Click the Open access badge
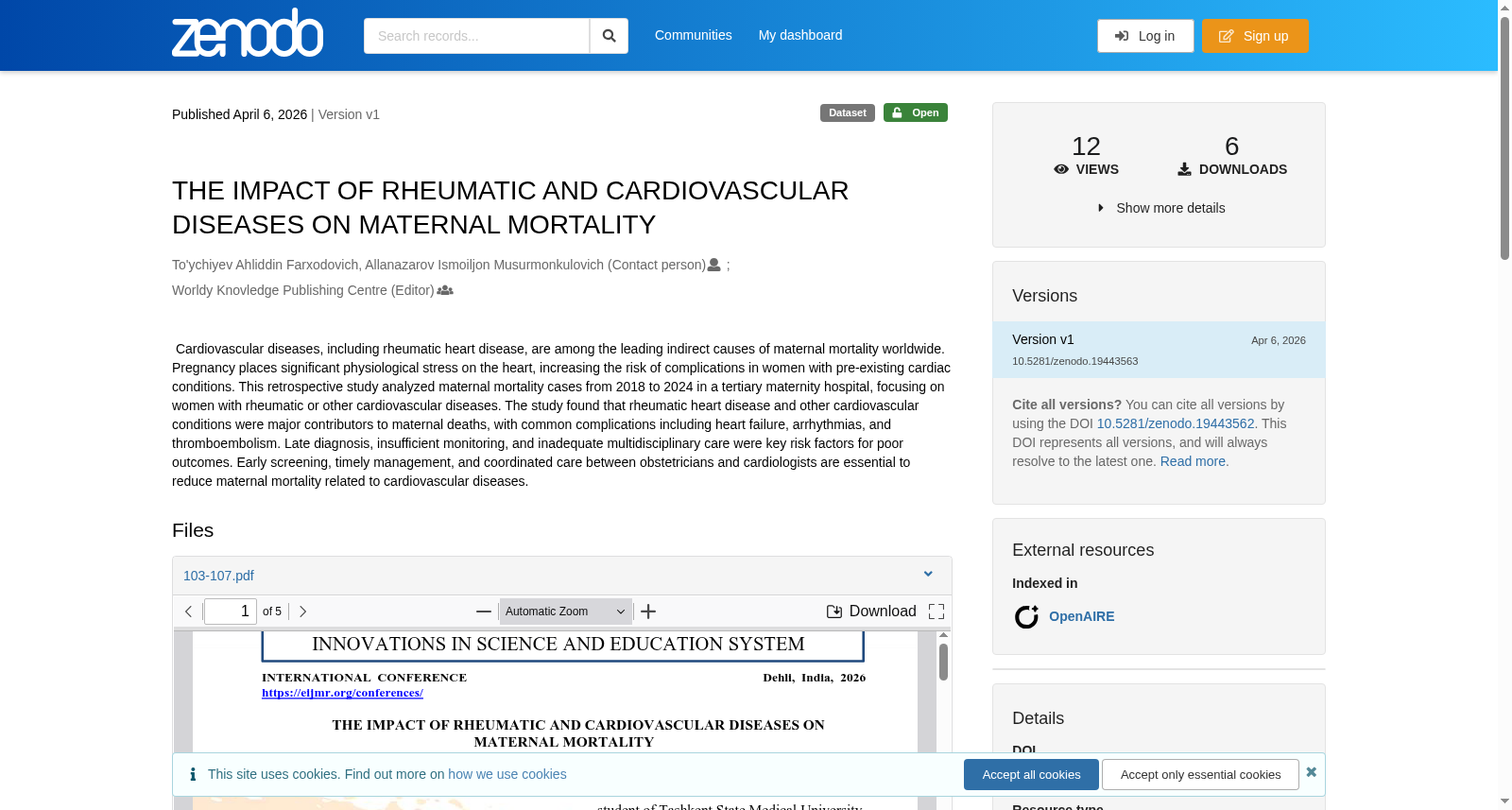This screenshot has width=1512, height=810. [916, 112]
